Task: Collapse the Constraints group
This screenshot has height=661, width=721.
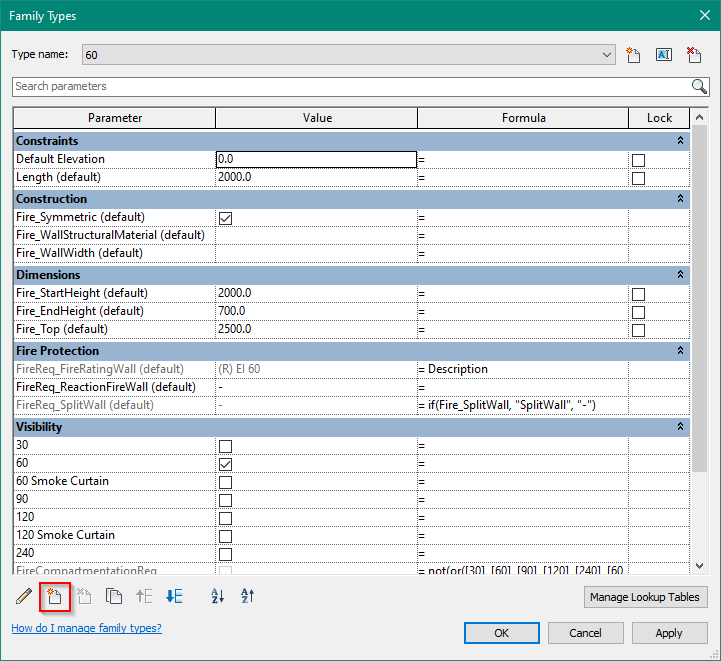Action: point(680,141)
